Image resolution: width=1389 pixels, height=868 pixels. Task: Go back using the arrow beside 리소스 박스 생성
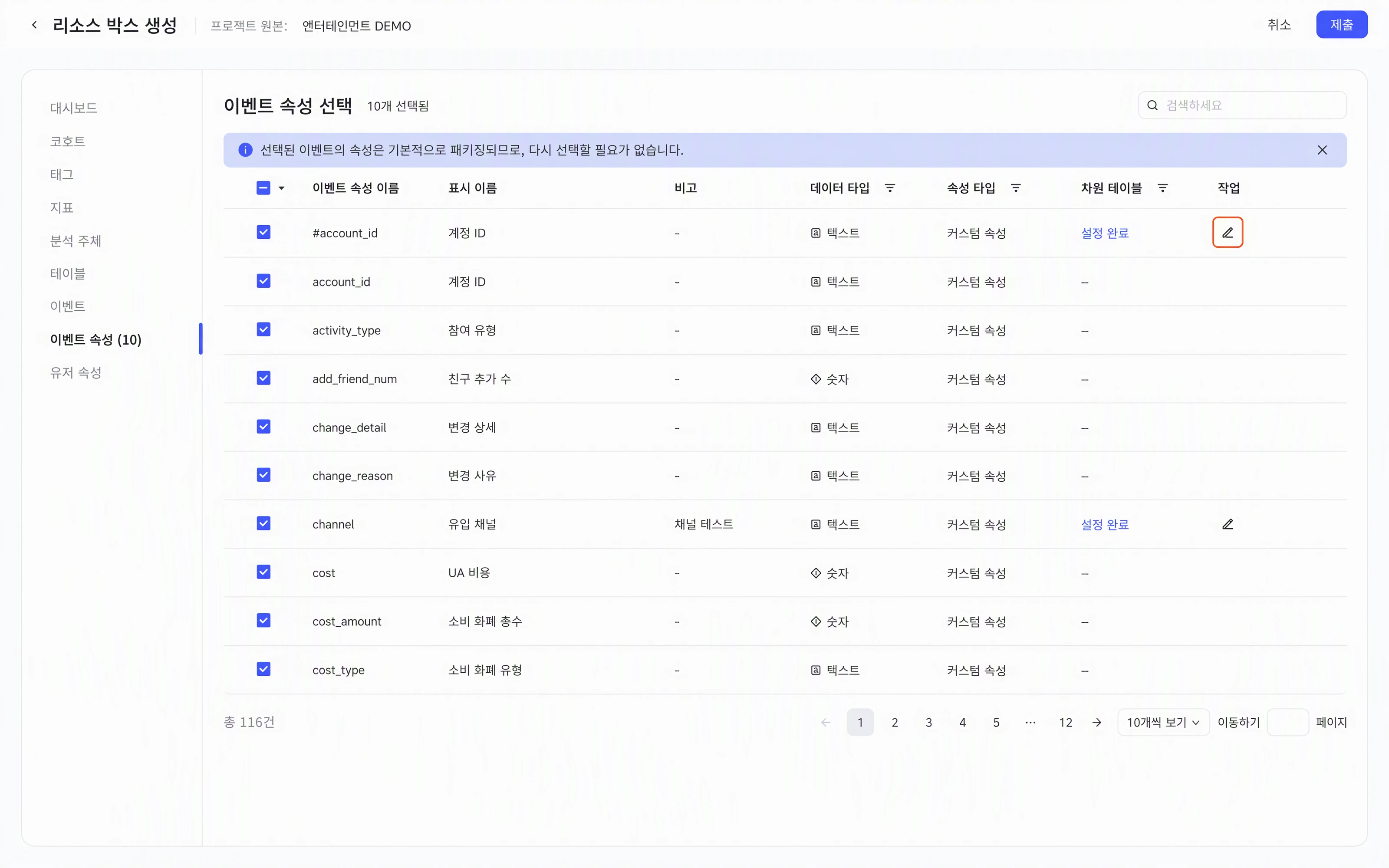pyautogui.click(x=34, y=25)
